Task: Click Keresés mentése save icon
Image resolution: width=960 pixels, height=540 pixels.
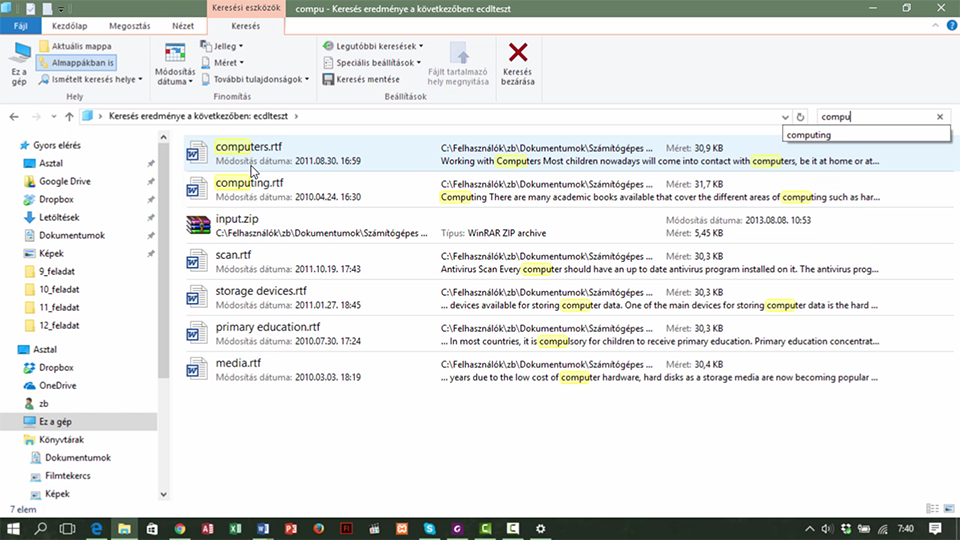Action: point(328,79)
